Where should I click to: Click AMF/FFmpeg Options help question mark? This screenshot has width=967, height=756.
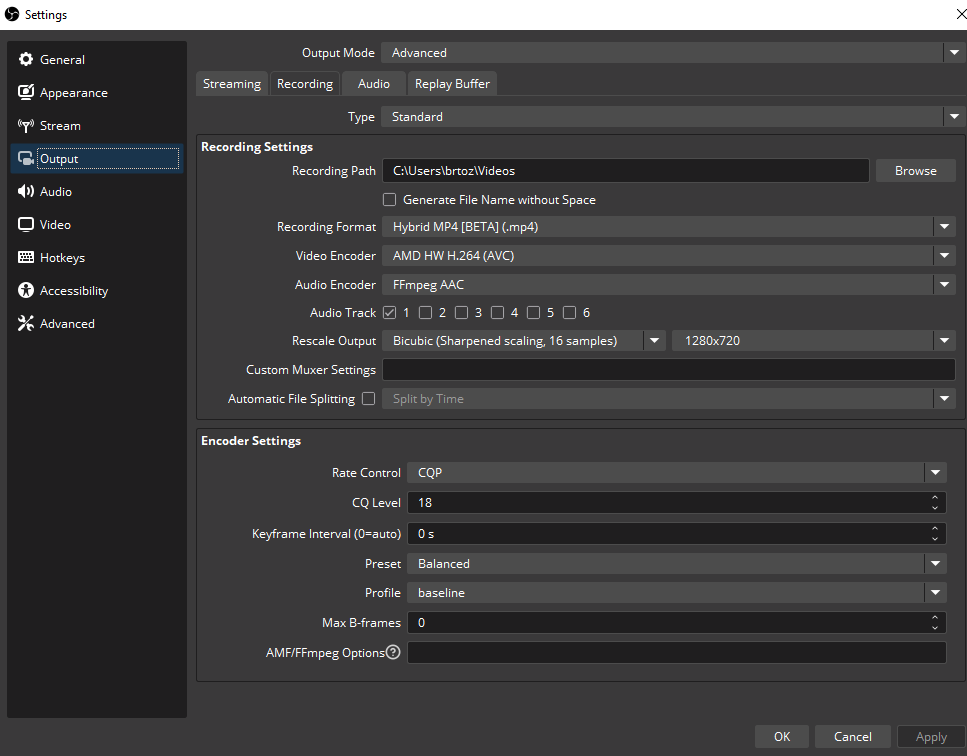[393, 653]
